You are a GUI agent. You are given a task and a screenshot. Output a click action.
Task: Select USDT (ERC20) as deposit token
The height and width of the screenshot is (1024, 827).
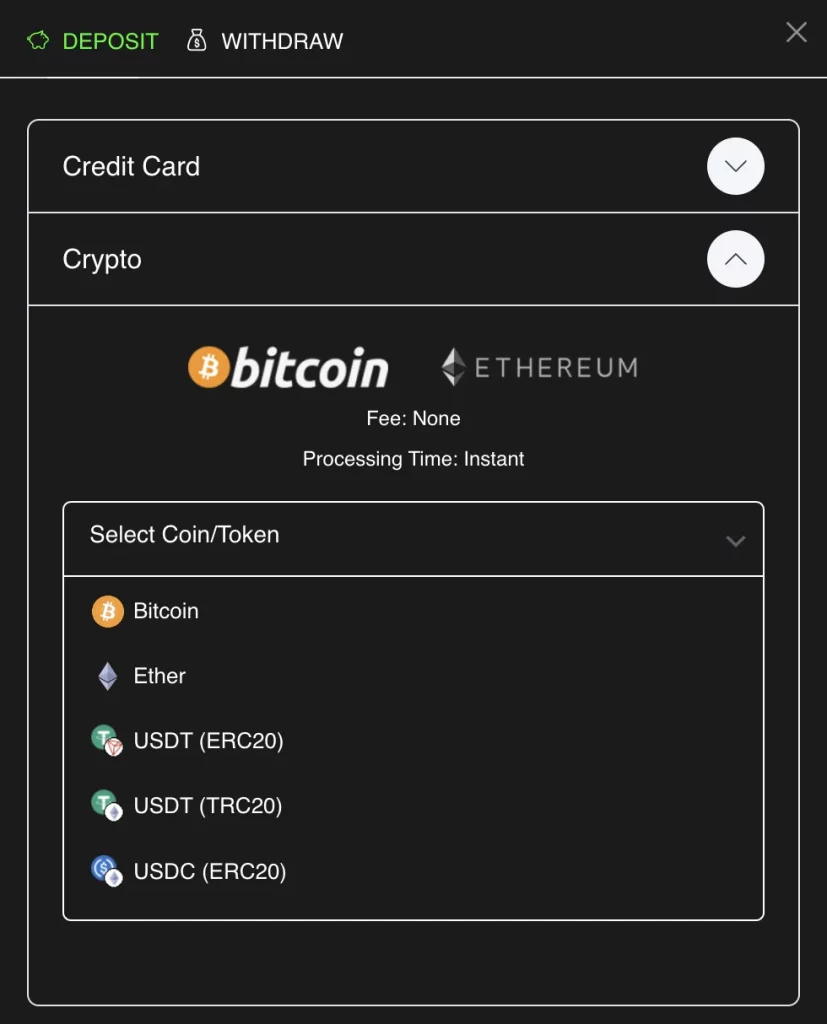210,740
